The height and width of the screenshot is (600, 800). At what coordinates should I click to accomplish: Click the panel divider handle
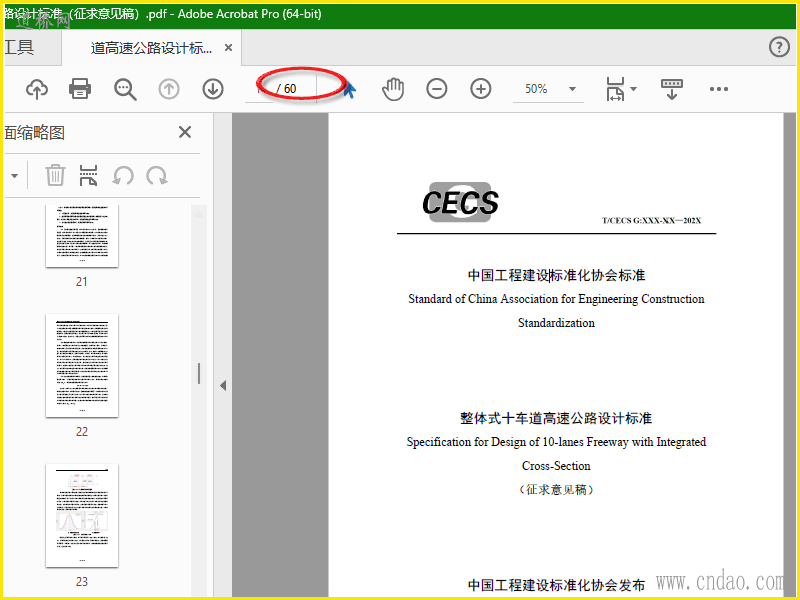click(198, 373)
